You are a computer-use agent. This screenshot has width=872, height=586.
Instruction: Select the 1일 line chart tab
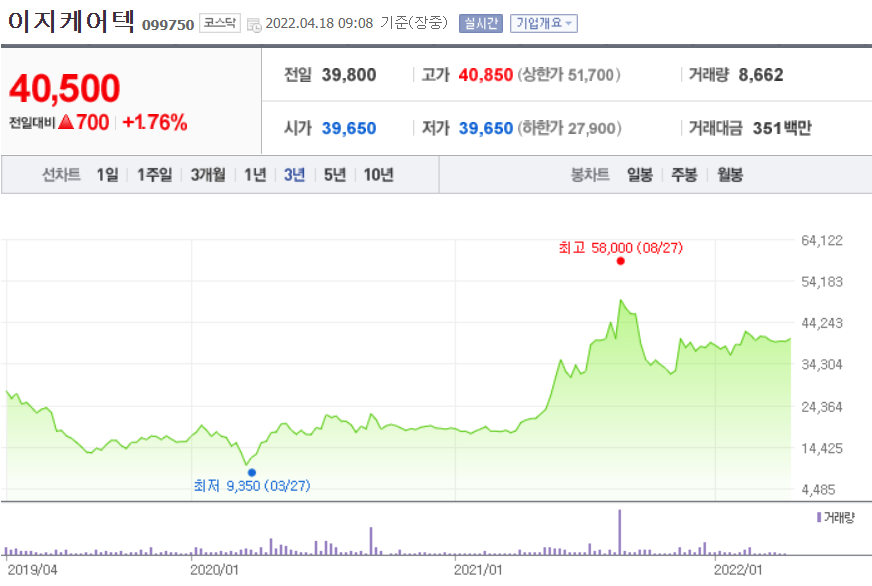[107, 175]
